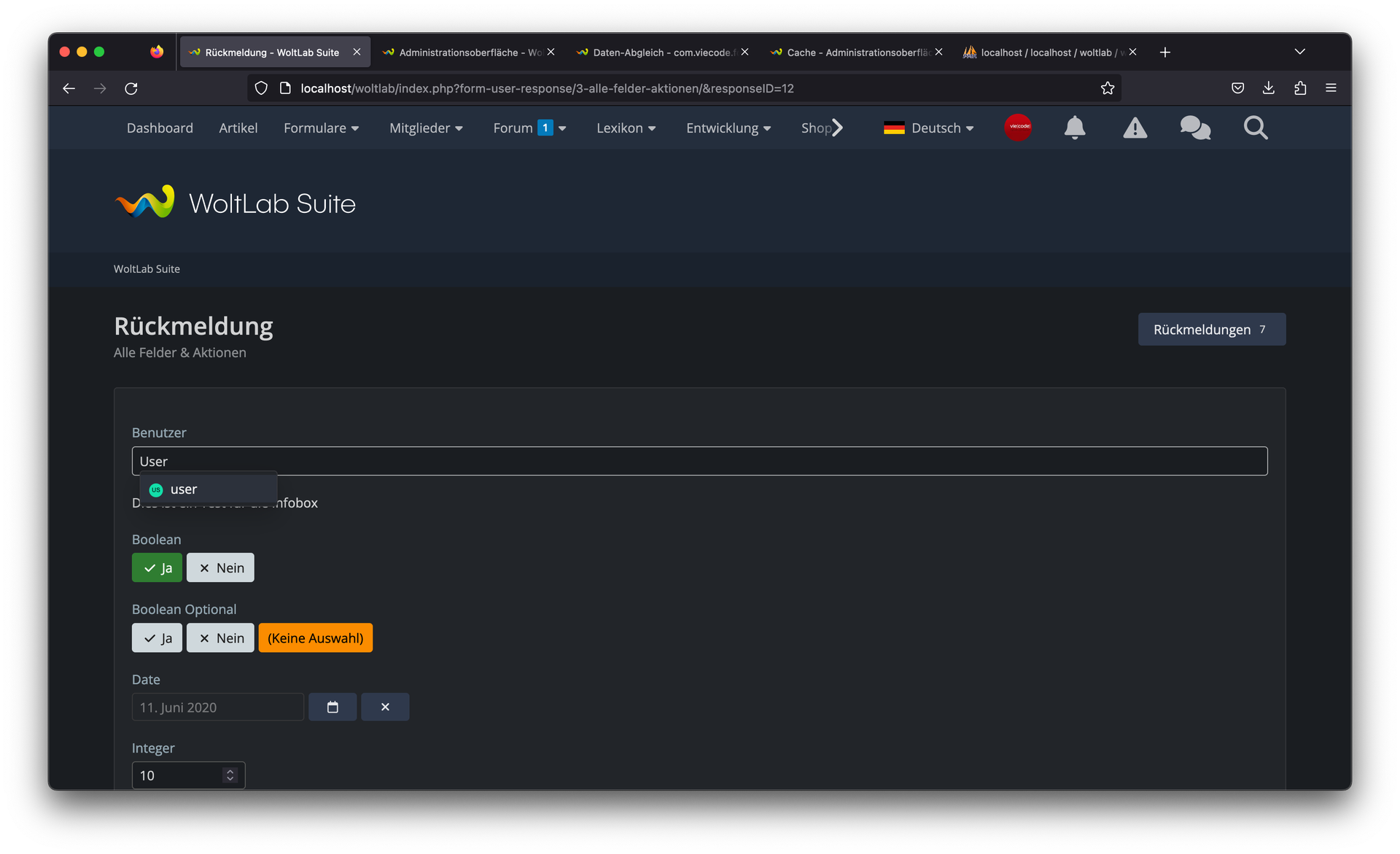Select the 'user' autocomplete suggestion
The image size is (1400, 854).
click(x=184, y=489)
